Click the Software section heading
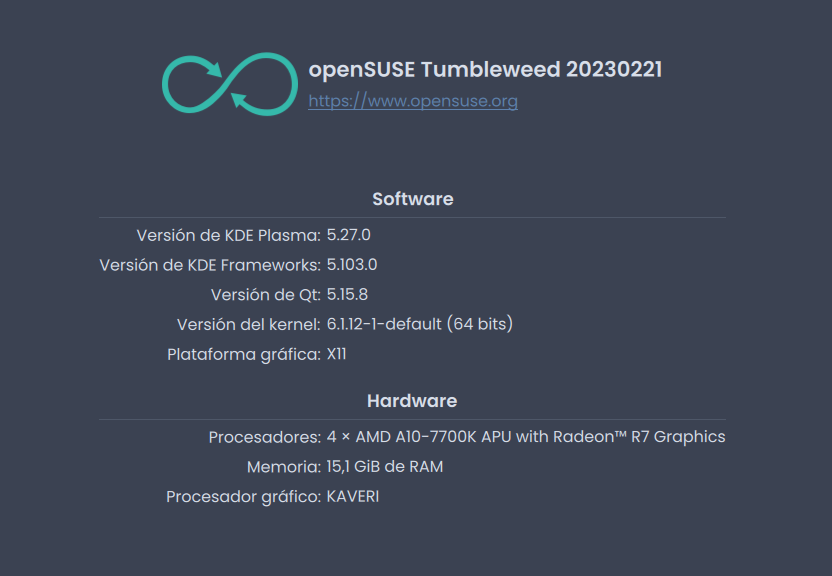 tap(413, 199)
